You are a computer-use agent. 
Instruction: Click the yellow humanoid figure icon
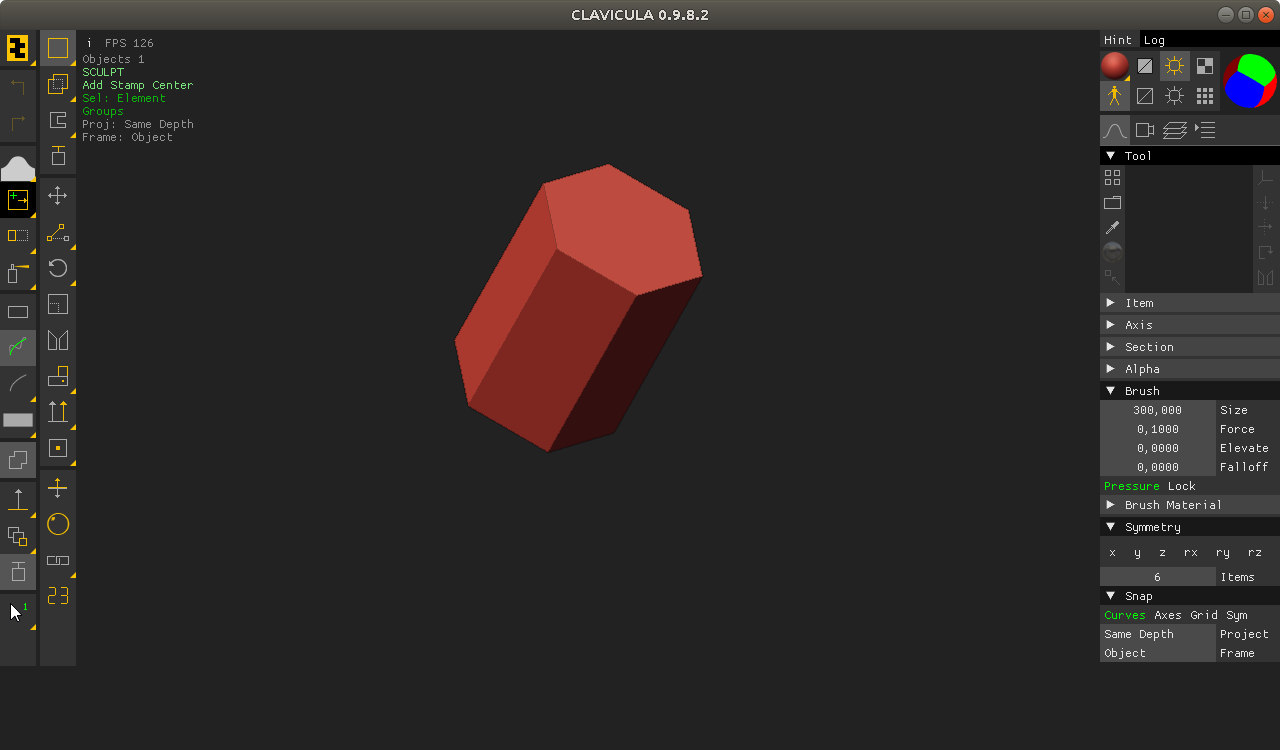[x=1115, y=96]
